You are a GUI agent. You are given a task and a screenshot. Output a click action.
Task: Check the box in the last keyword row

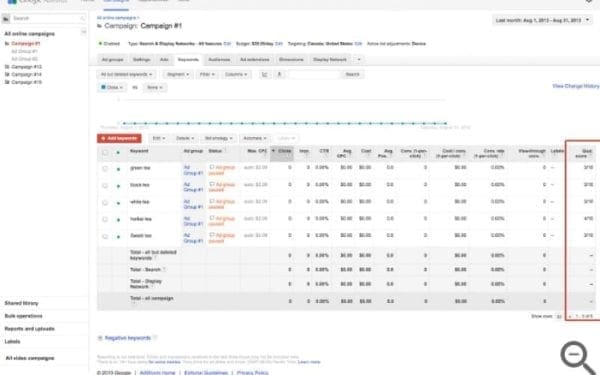coord(105,236)
